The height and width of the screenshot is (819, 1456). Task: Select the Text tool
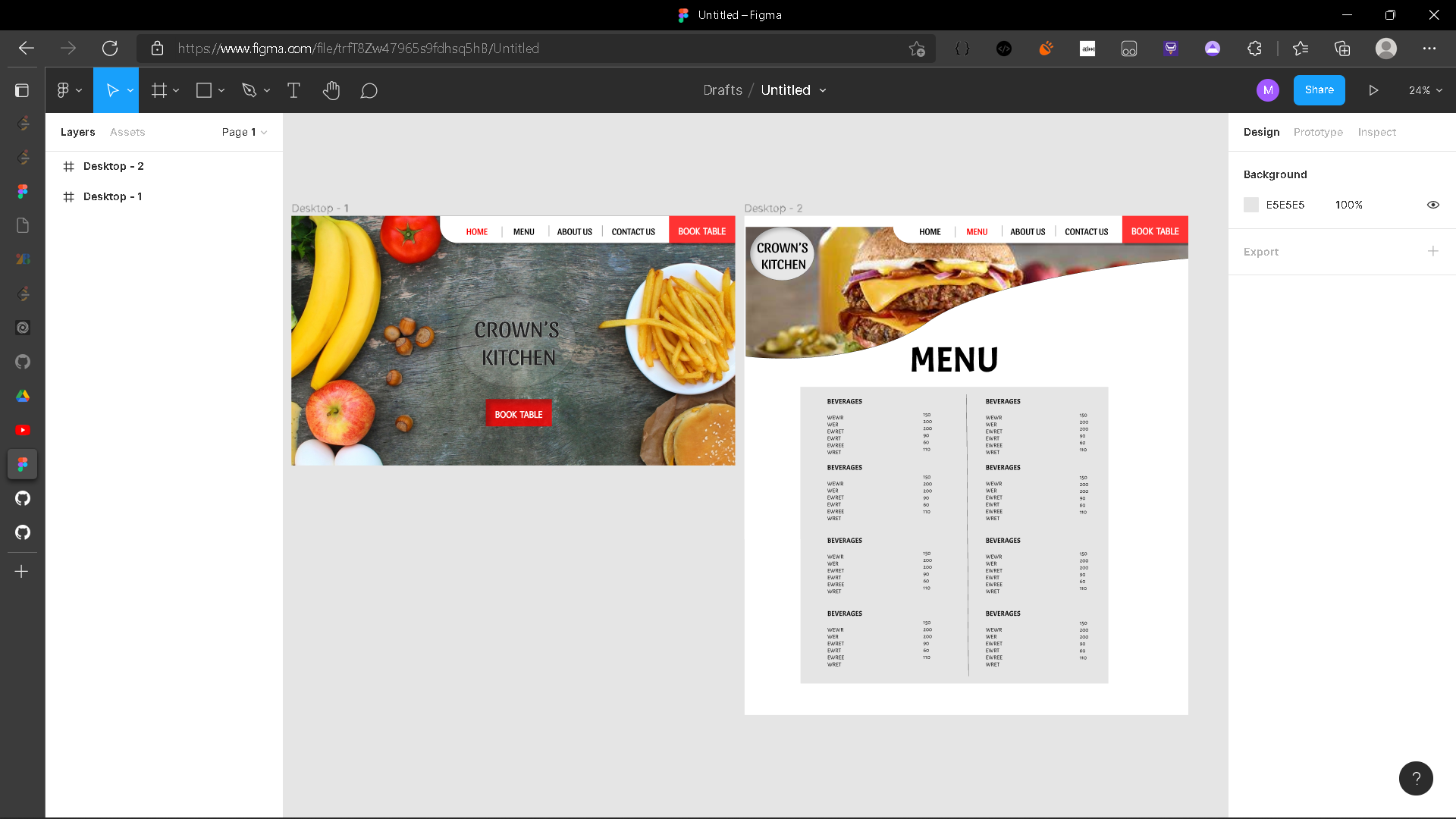(x=293, y=90)
